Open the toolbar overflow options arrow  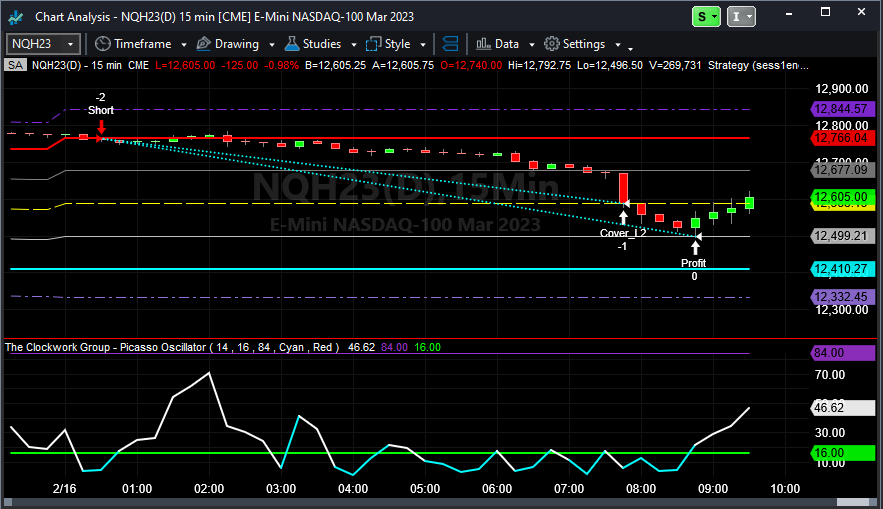[630, 48]
